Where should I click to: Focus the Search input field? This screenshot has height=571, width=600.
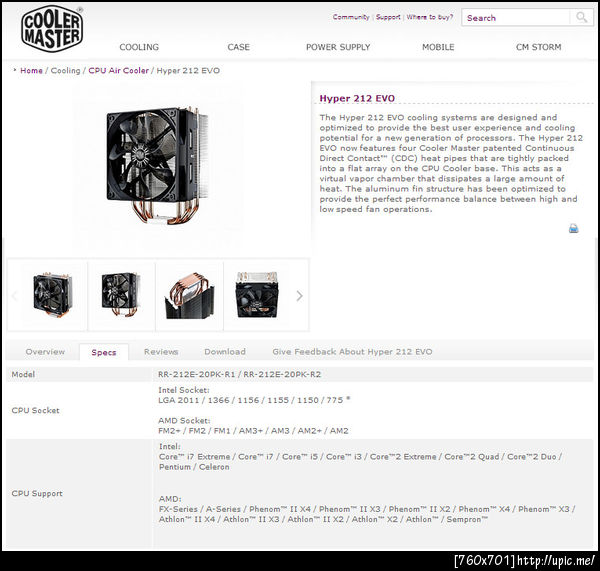pos(517,18)
